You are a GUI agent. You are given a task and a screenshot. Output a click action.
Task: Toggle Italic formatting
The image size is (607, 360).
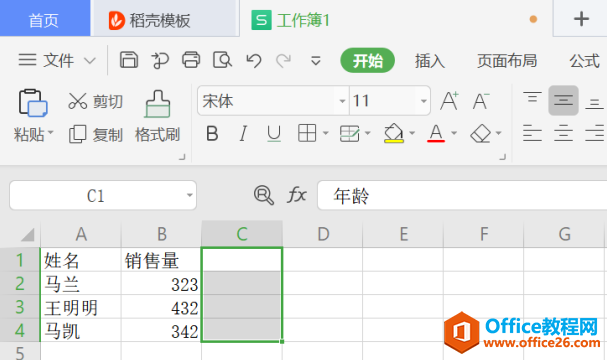(243, 134)
